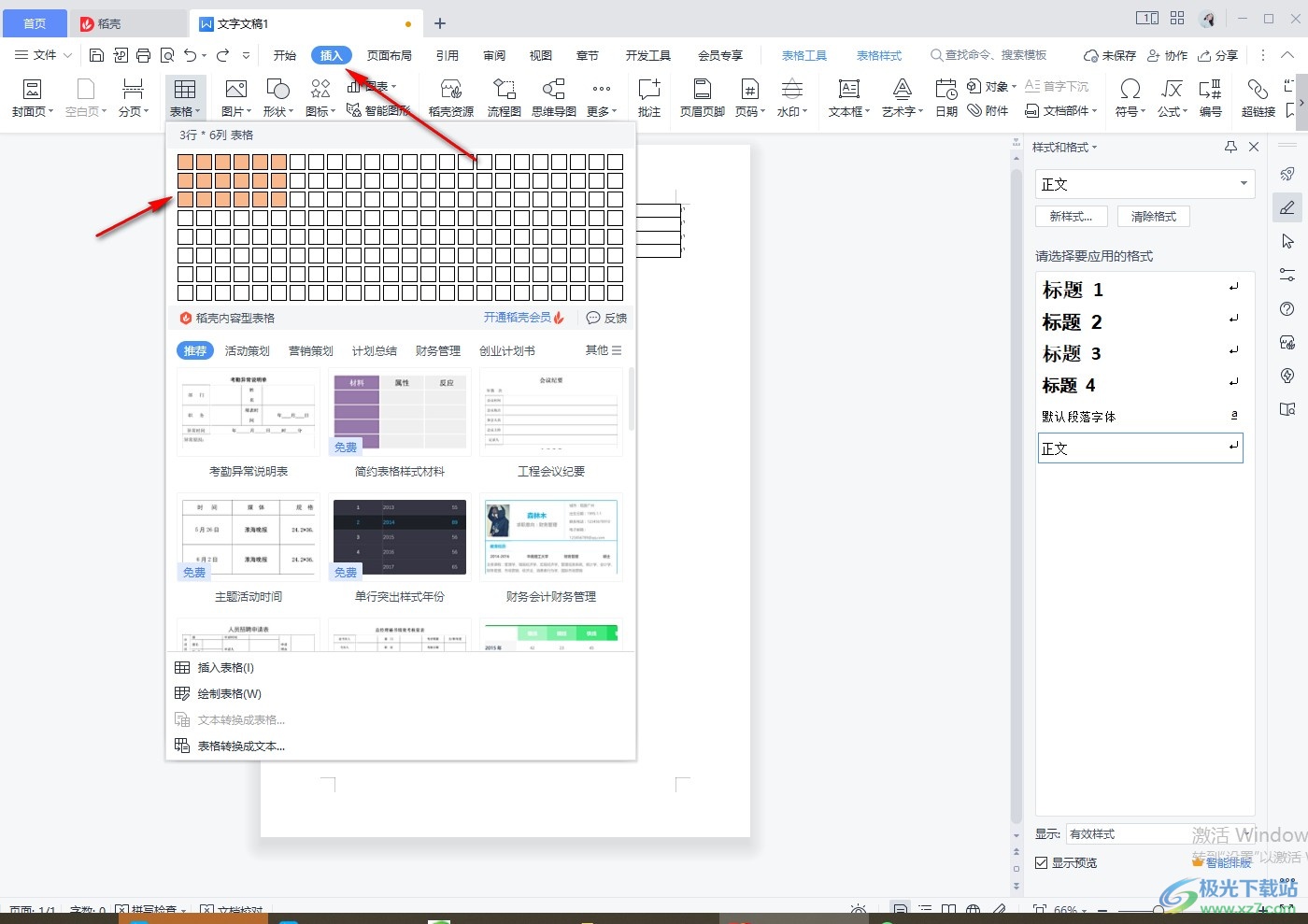Image resolution: width=1308 pixels, height=924 pixels.
Task: Open the Shapes (形状) gallery
Action: (277, 98)
